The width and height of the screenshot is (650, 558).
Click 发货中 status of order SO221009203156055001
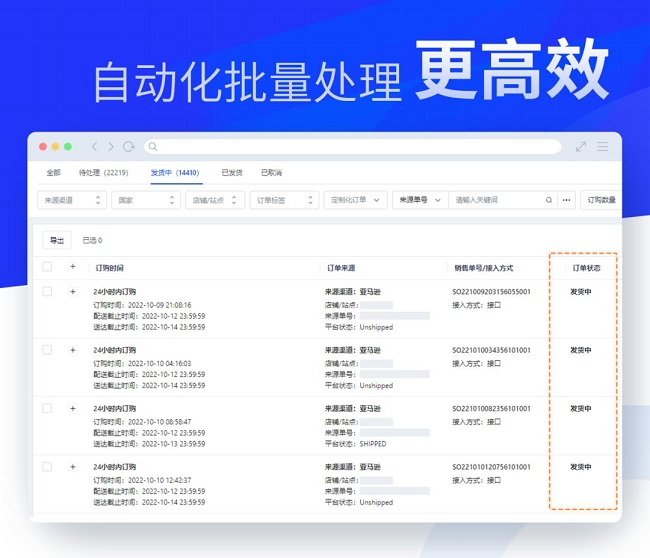(x=581, y=291)
